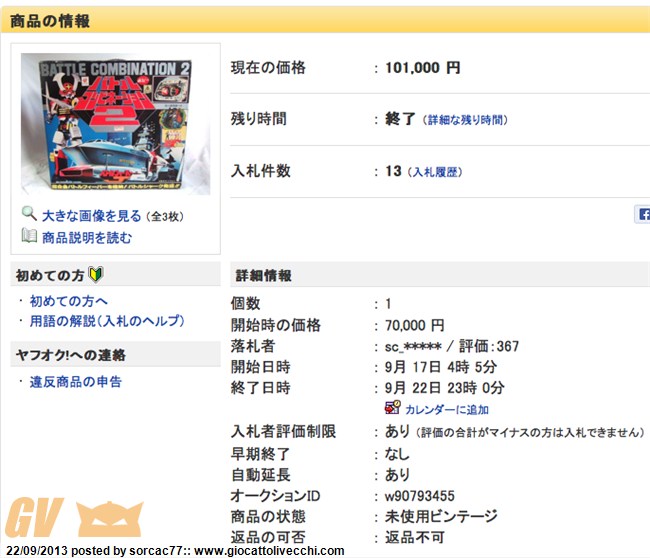Open 初めての方へ link
This screenshot has width=650, height=558.
coord(69,301)
